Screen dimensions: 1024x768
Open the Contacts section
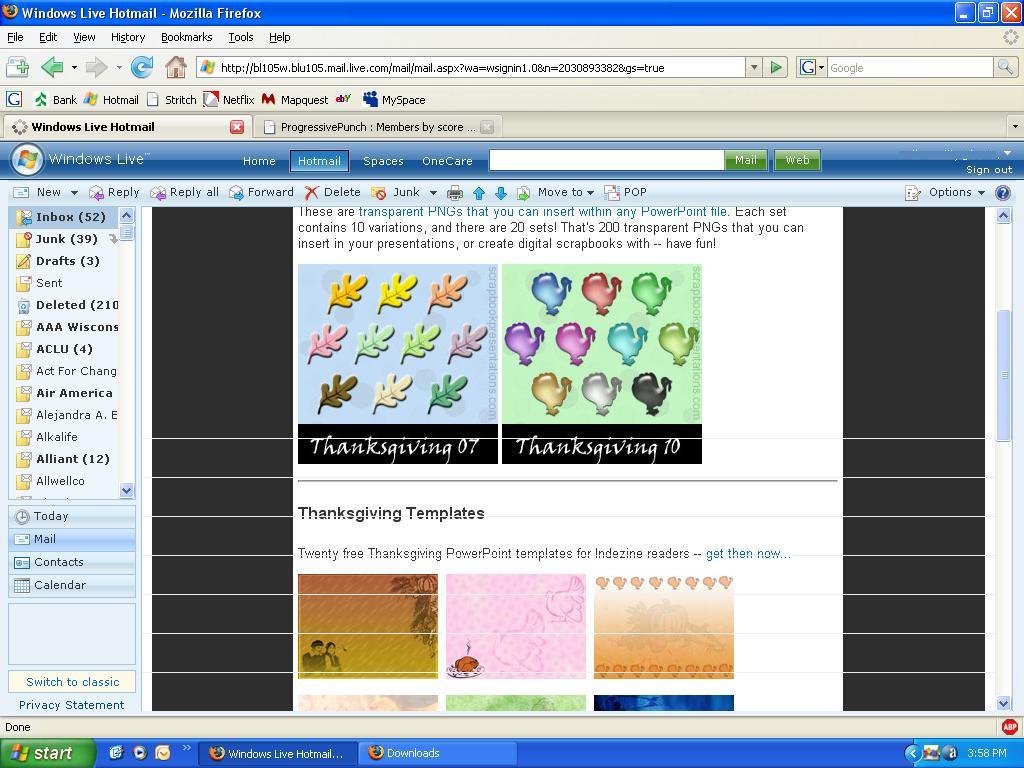click(72, 562)
